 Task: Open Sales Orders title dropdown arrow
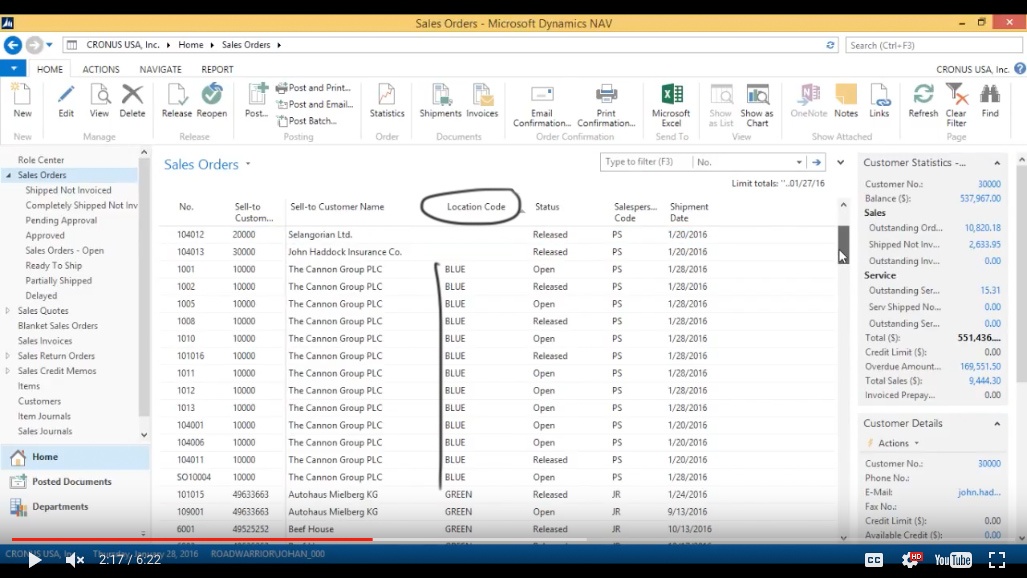point(248,164)
